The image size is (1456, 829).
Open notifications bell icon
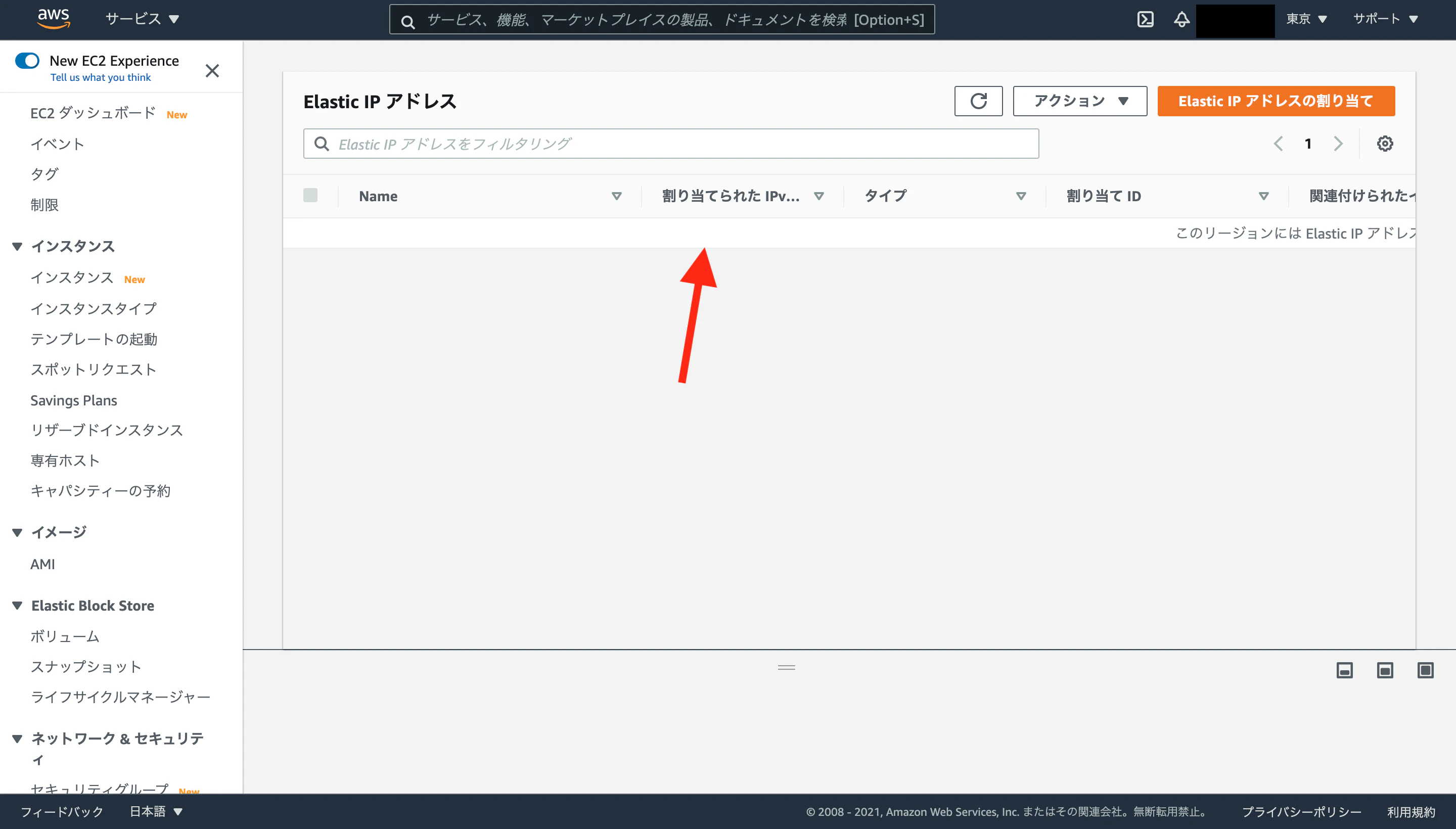(x=1181, y=19)
